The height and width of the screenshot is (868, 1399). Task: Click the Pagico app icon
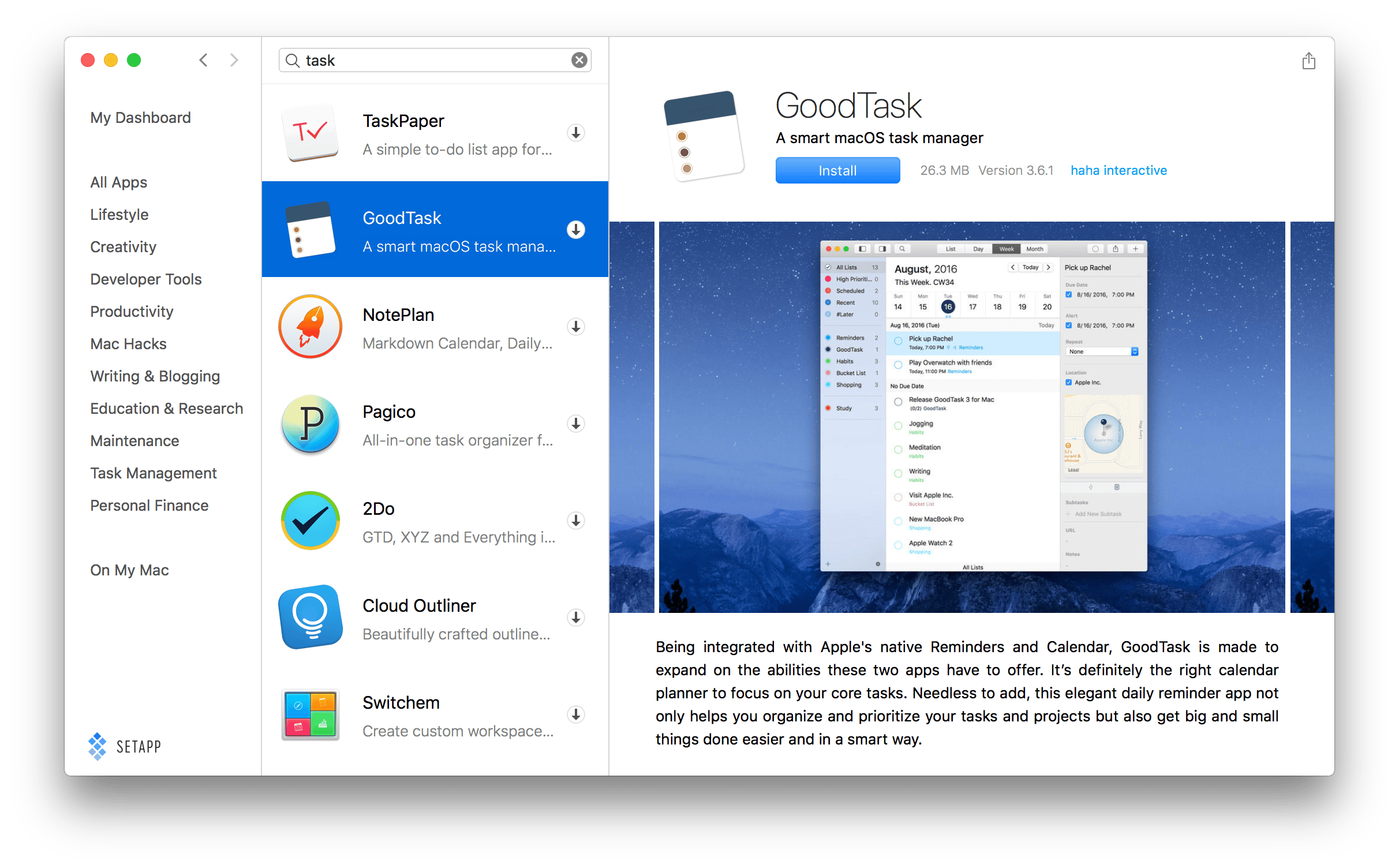pos(311,424)
